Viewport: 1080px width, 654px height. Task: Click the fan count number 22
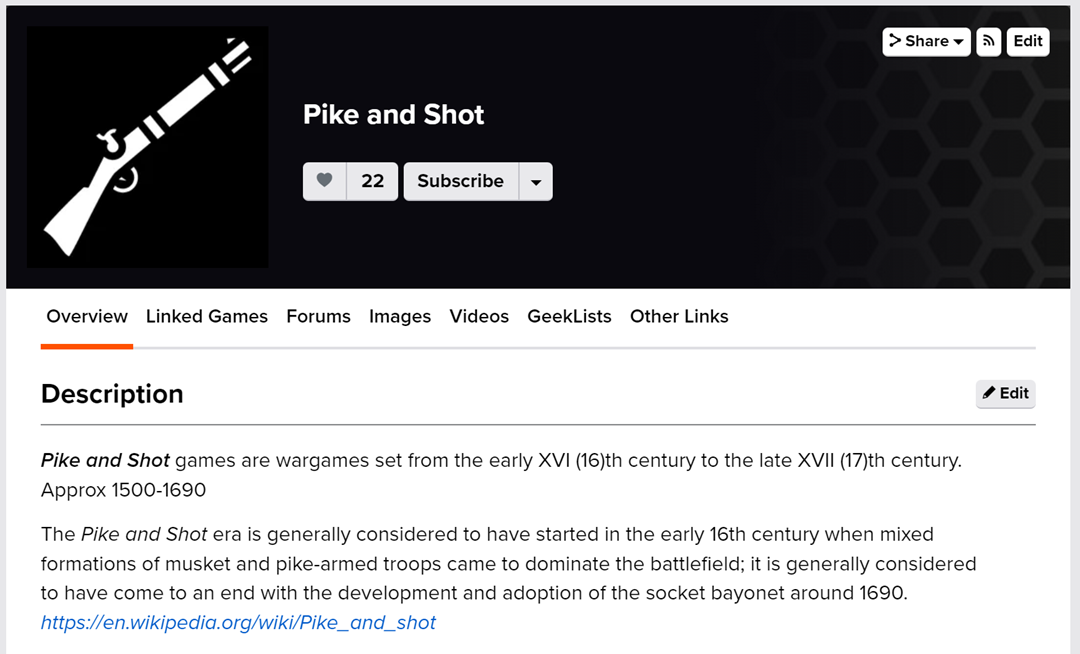tap(372, 181)
